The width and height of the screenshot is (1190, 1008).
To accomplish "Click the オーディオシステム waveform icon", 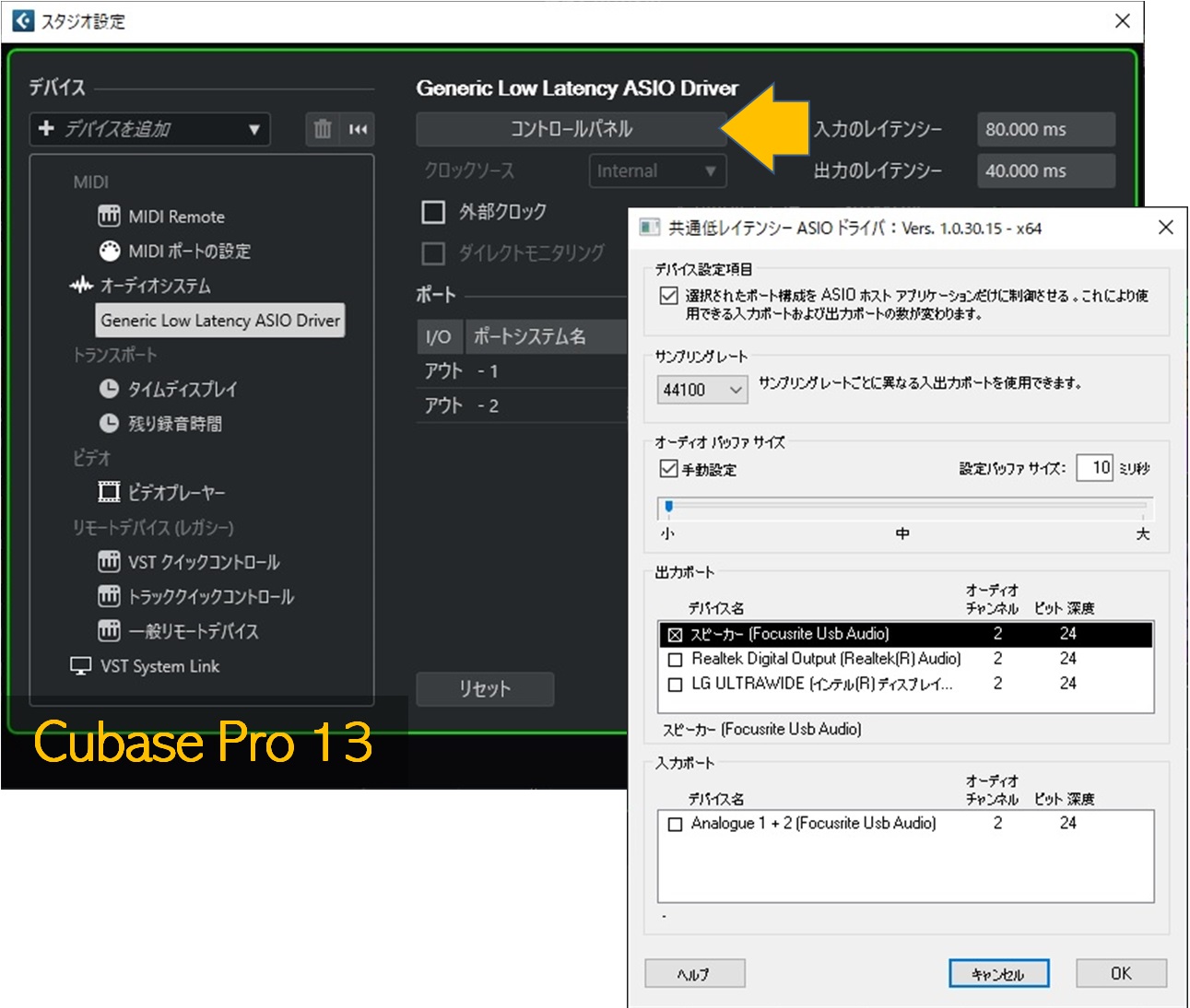I will [81, 285].
